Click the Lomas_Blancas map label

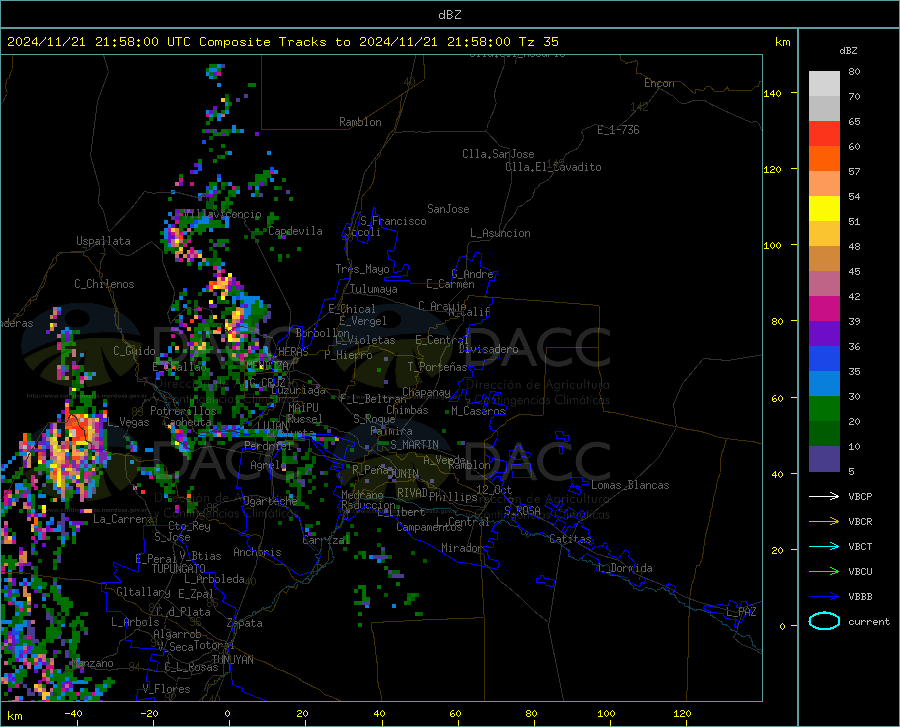630,485
